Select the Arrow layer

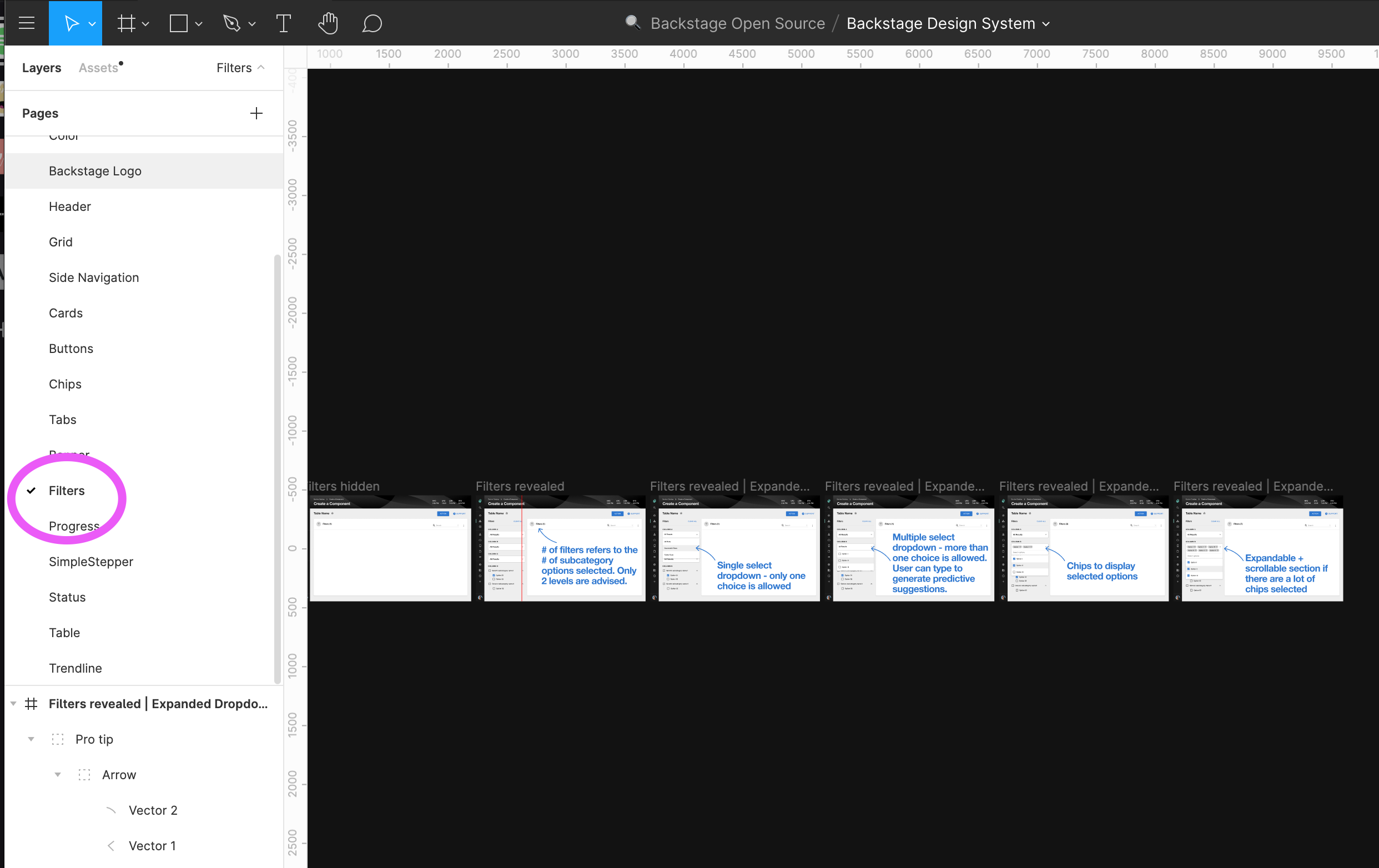pyautogui.click(x=119, y=775)
